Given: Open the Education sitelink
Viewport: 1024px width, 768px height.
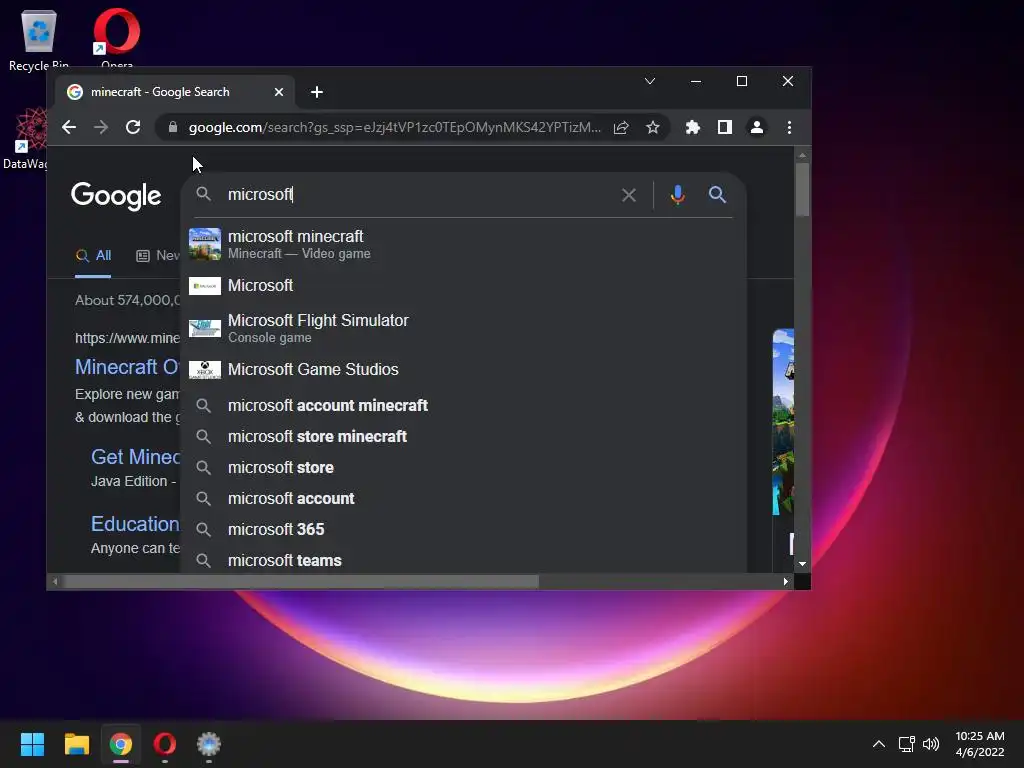Looking at the screenshot, I should coord(135,524).
